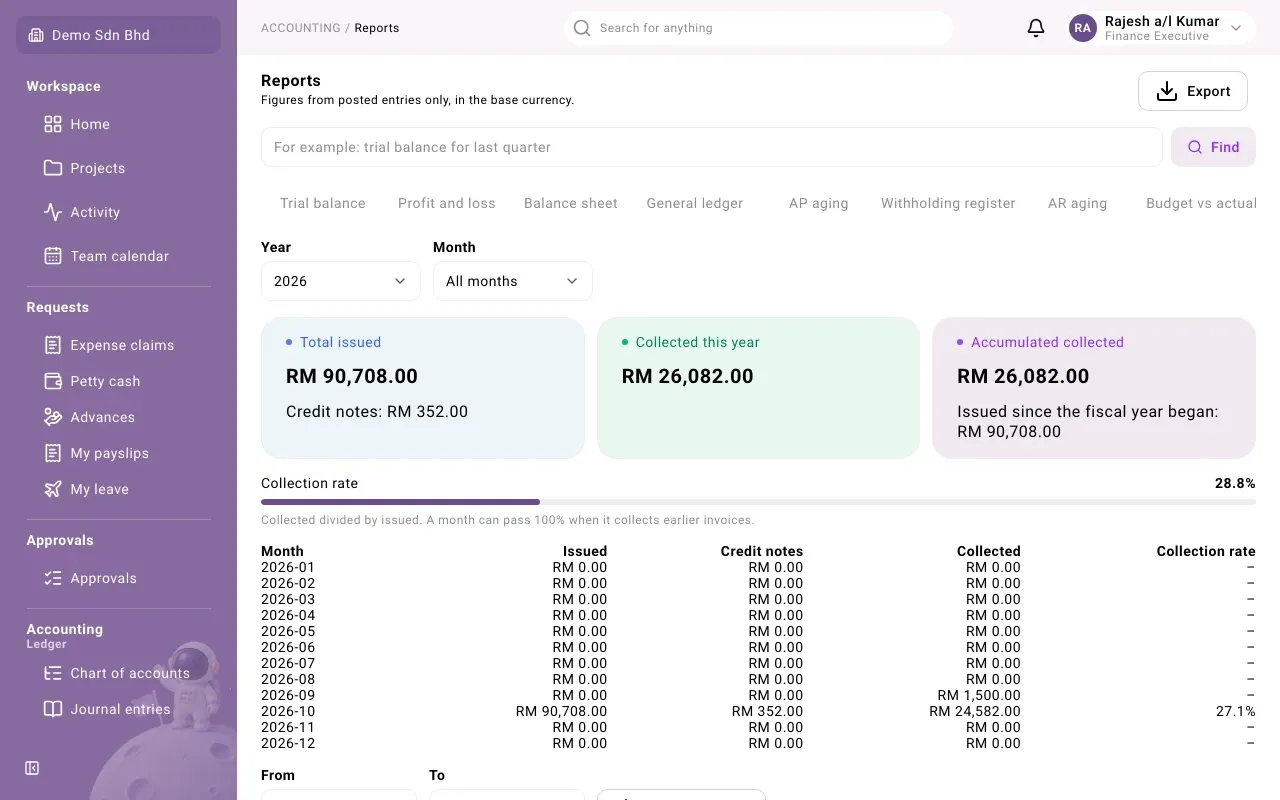
Task: Click the Approvals checklist icon
Action: (53, 578)
